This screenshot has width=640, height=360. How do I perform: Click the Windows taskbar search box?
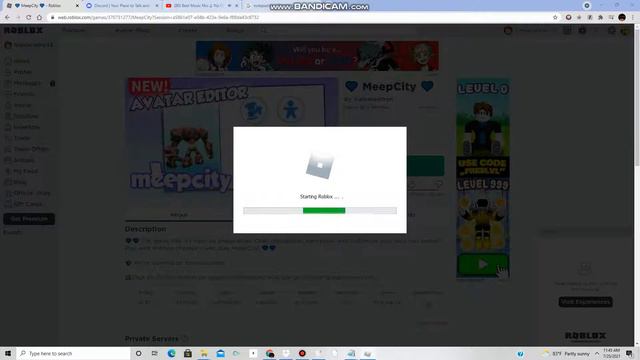(x=73, y=353)
